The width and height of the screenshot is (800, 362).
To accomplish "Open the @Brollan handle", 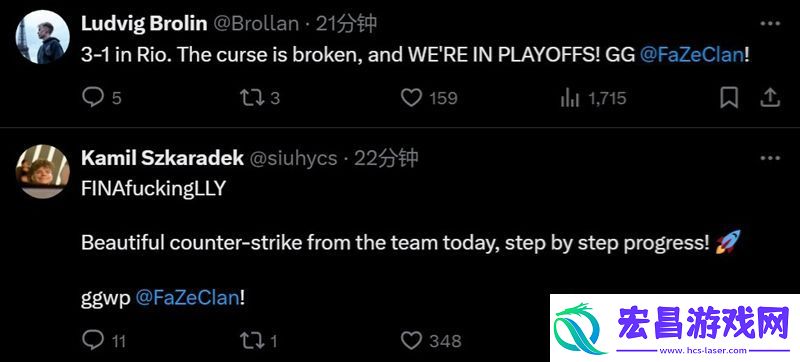I will coord(255,23).
